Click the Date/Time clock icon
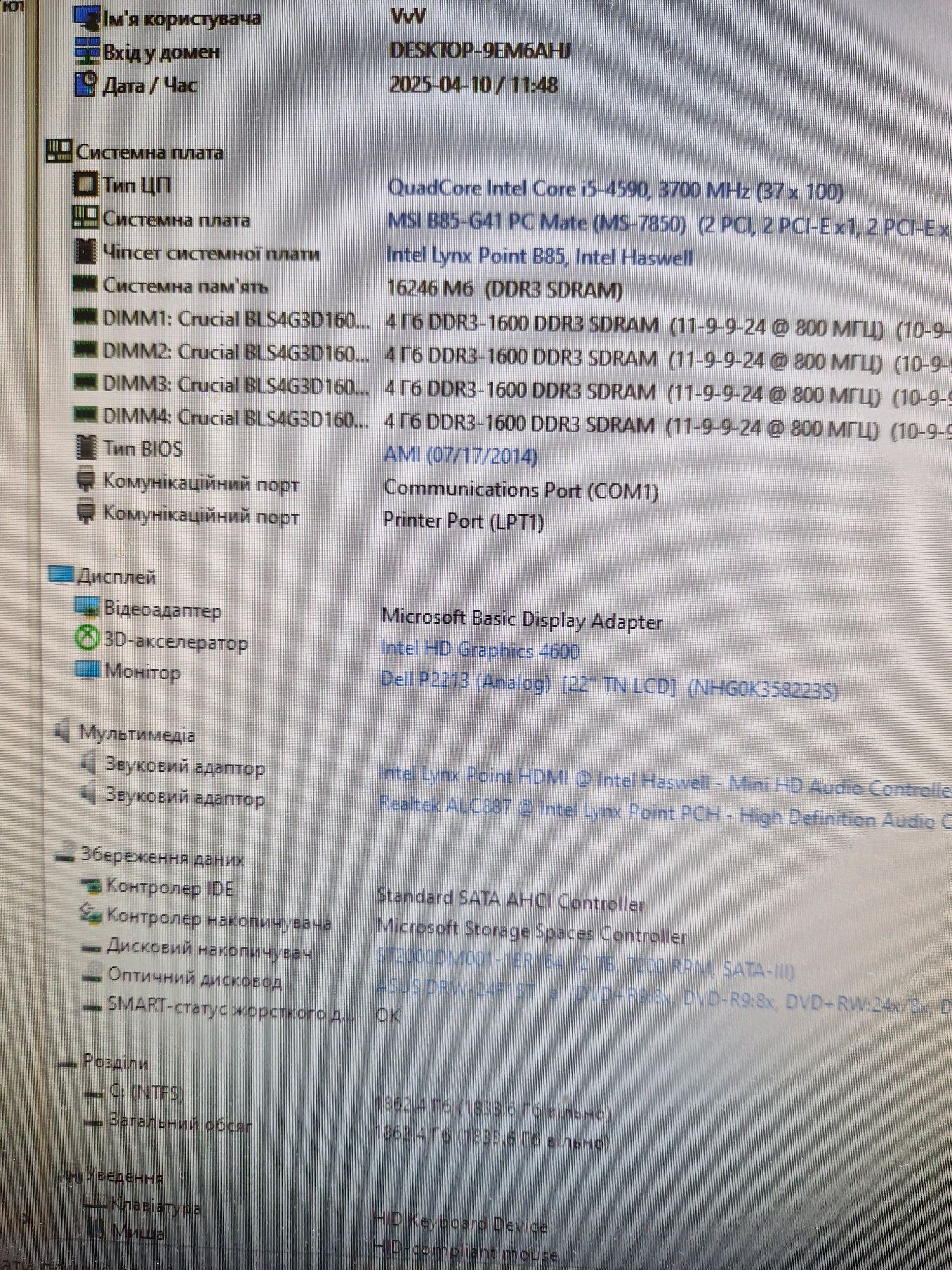Viewport: 952px width, 1270px height. [x=87, y=84]
